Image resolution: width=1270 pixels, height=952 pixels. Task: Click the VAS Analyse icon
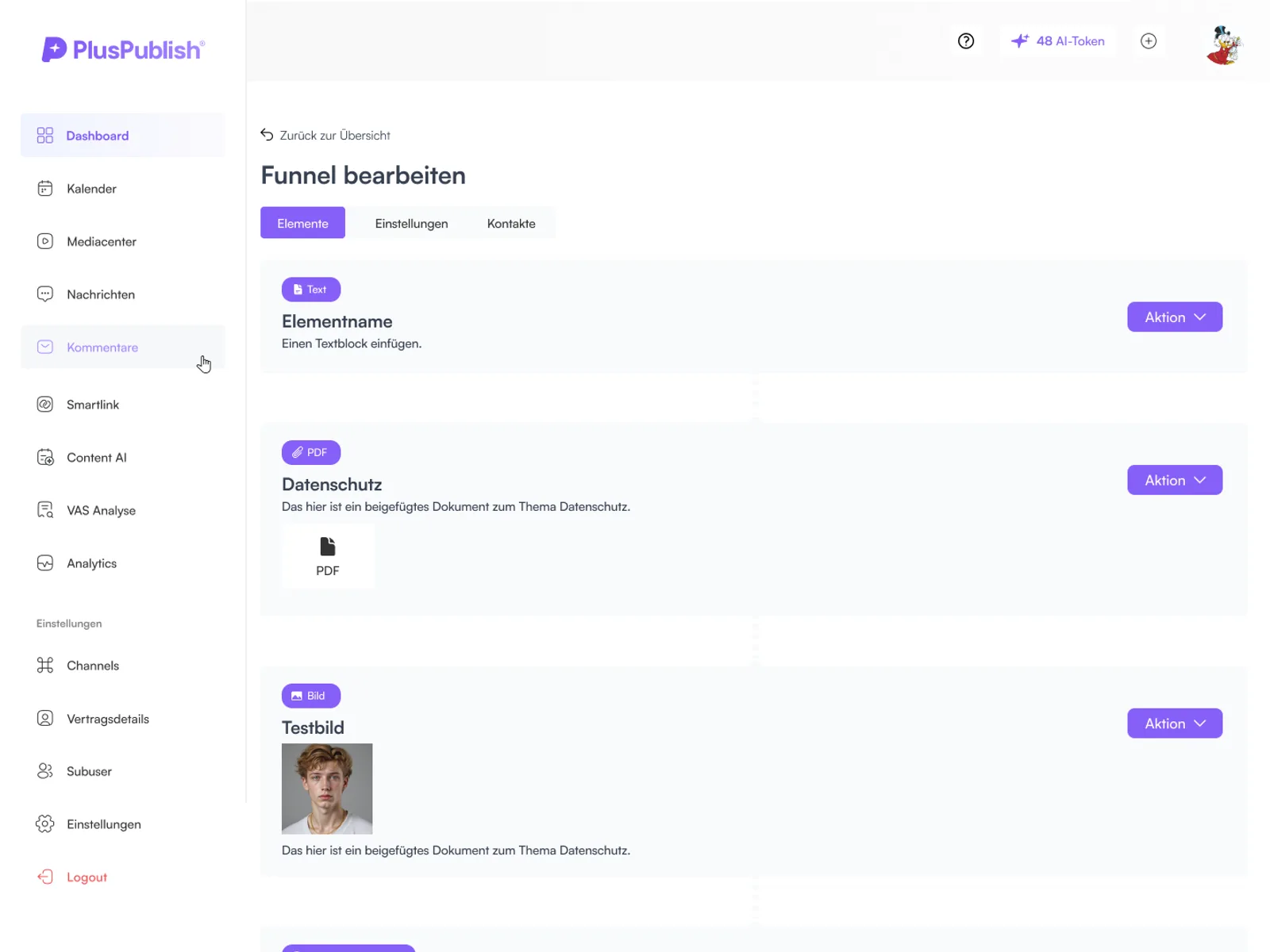pyautogui.click(x=45, y=510)
